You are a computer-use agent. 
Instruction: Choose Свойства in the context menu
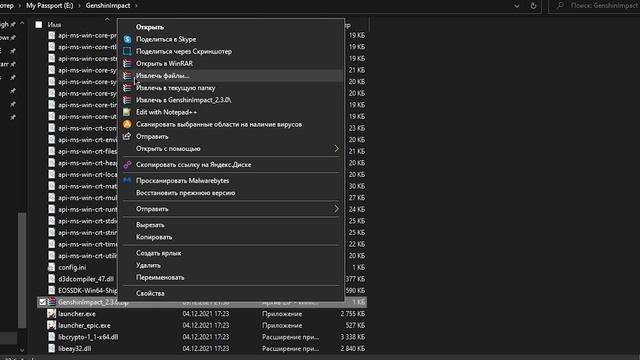(150, 293)
